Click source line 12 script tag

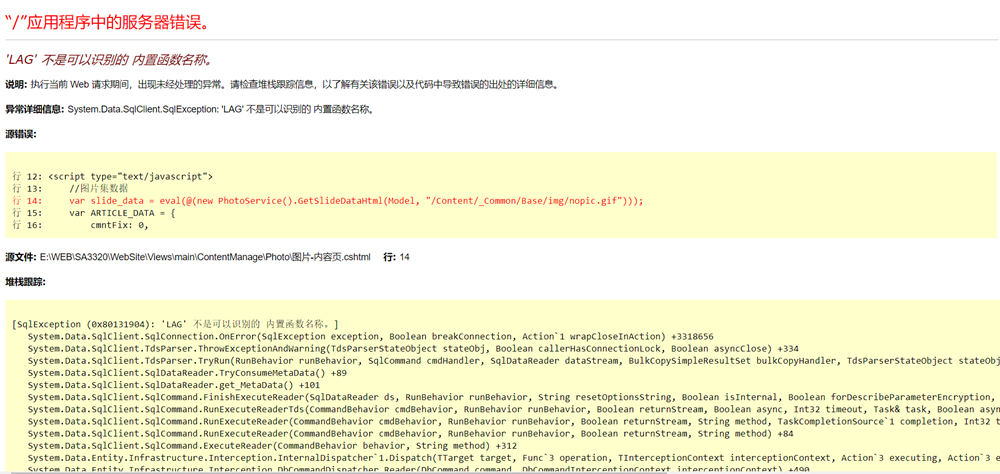(130, 176)
